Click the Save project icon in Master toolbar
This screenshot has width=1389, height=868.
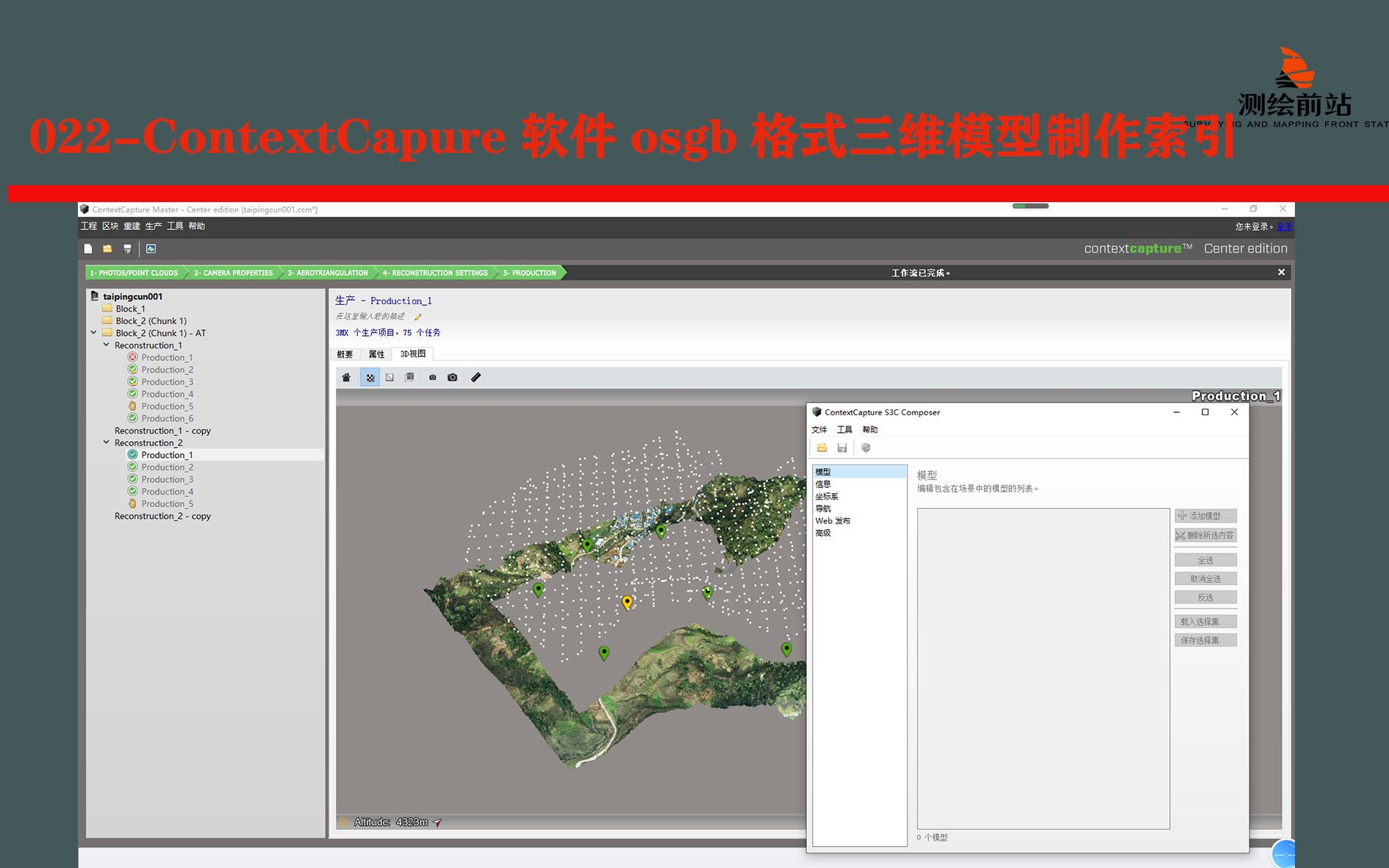pos(127,249)
